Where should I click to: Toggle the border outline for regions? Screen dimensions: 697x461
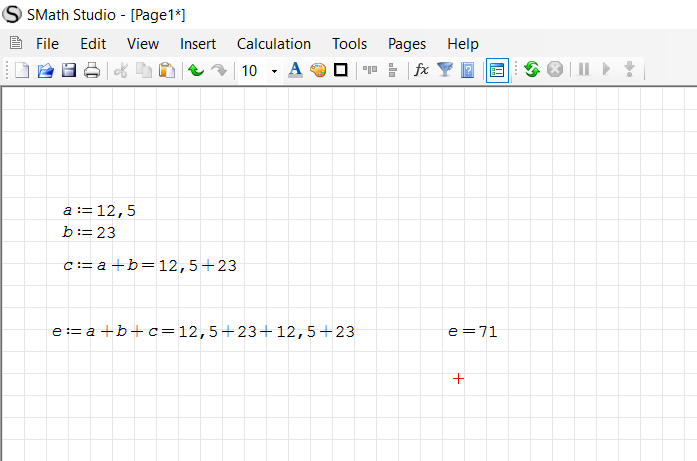click(x=340, y=70)
